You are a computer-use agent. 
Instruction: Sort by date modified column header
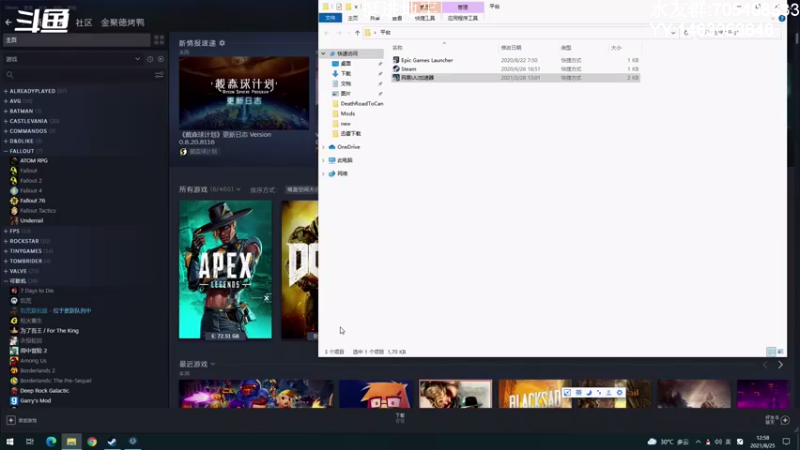(511, 48)
